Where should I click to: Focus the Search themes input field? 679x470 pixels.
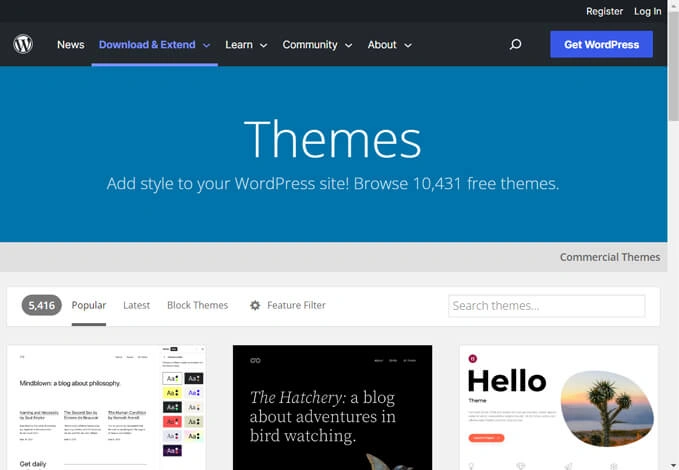546,306
